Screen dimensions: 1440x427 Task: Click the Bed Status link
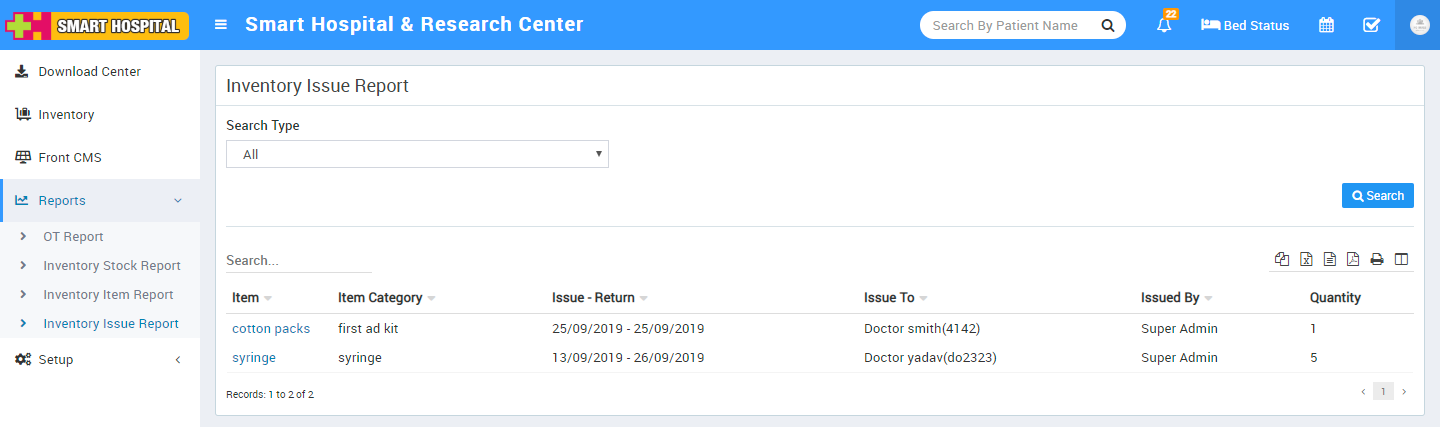1245,25
